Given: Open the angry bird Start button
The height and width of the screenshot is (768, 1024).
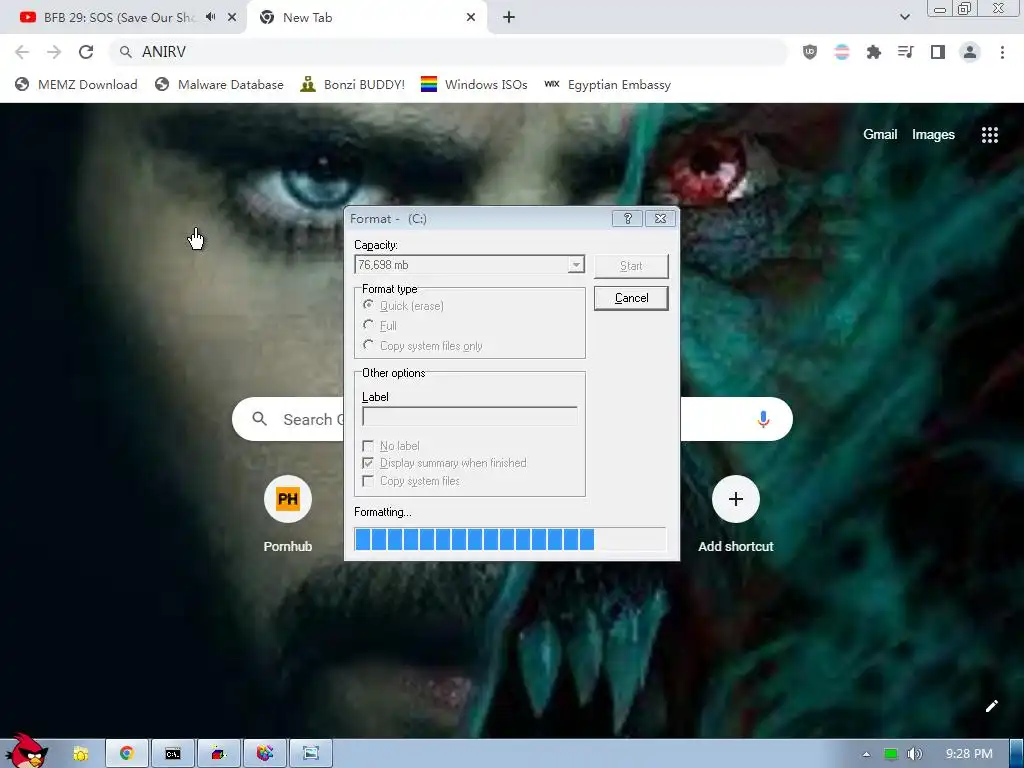Looking at the screenshot, I should click(26, 751).
